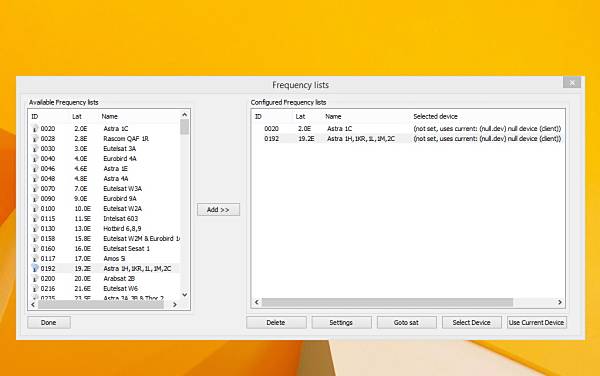
Task: Select Astra 4A in available lists
Action: (x=104, y=178)
